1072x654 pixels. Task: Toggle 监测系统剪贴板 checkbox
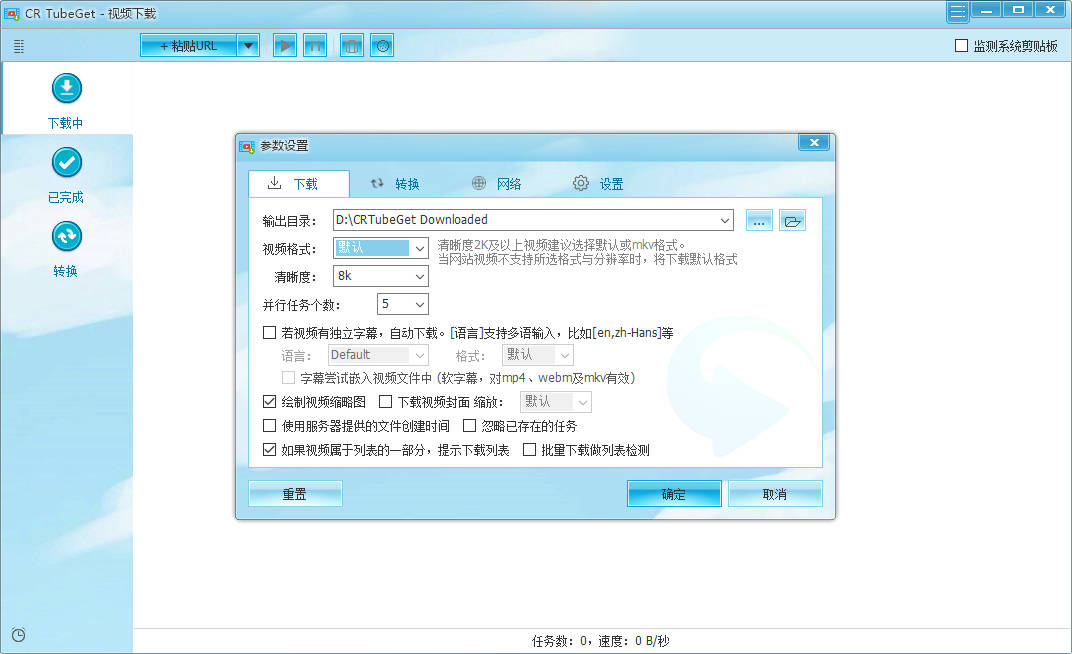tap(961, 46)
